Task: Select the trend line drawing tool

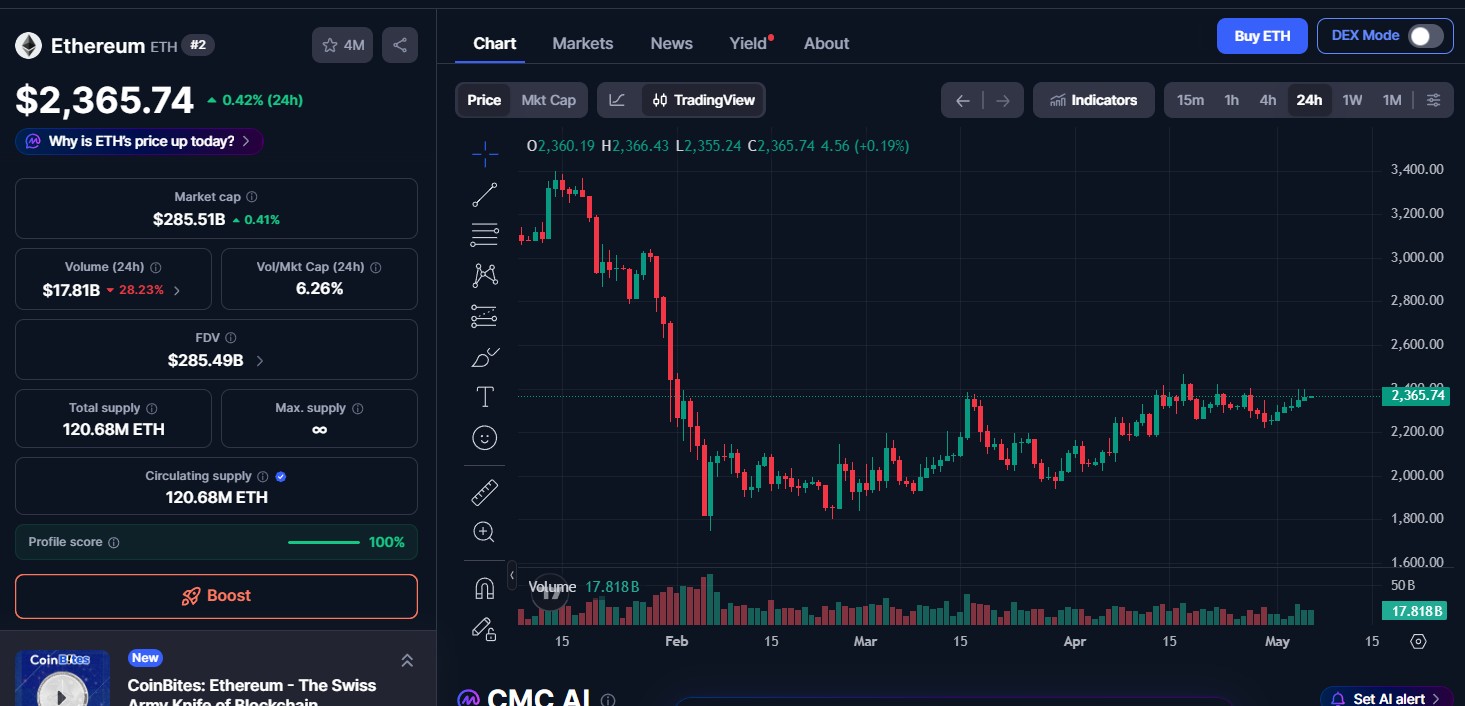Action: pos(485,195)
